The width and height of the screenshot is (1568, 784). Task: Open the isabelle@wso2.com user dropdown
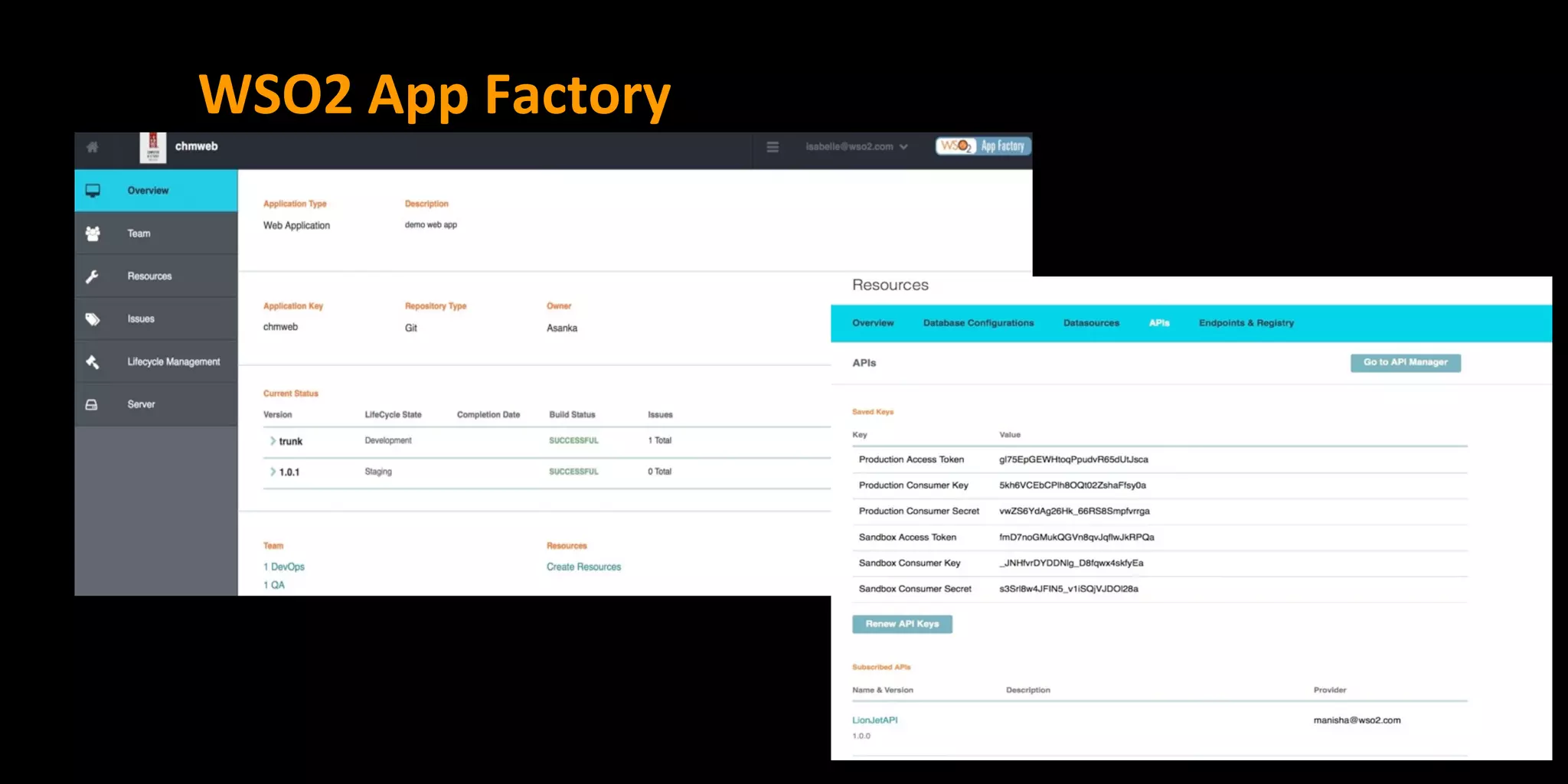coord(856,146)
